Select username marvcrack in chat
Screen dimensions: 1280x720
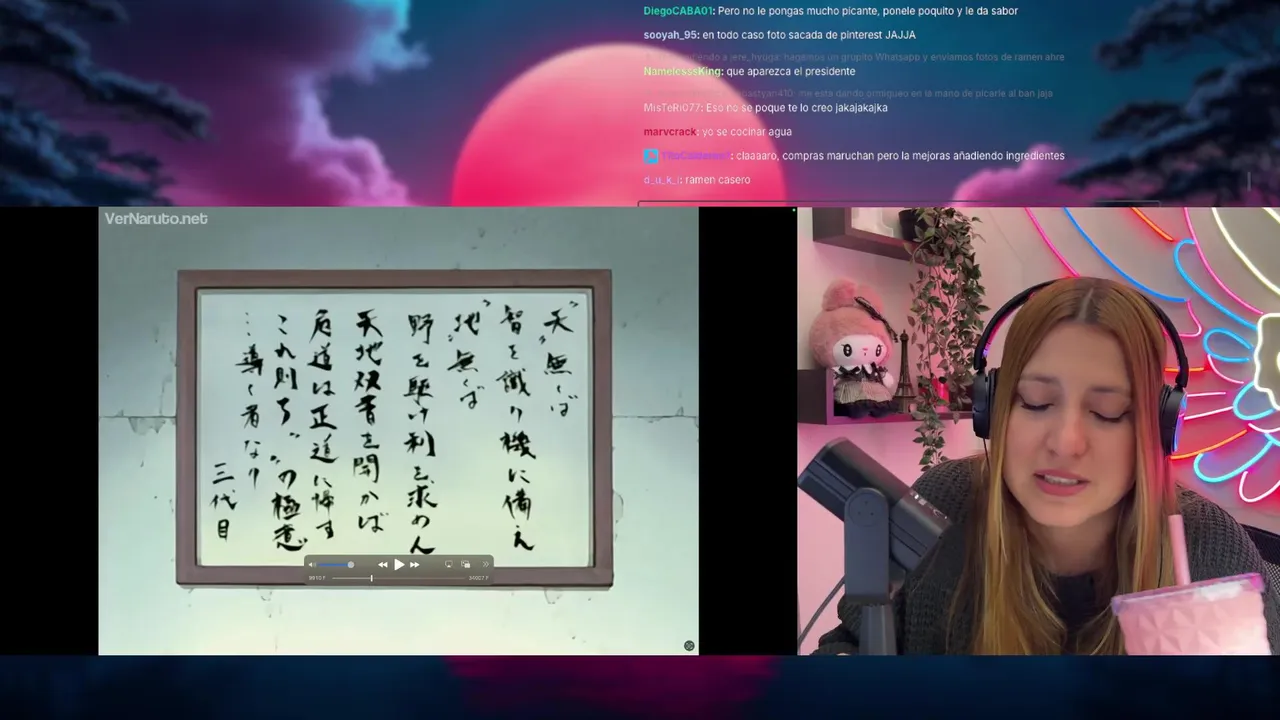670,132
